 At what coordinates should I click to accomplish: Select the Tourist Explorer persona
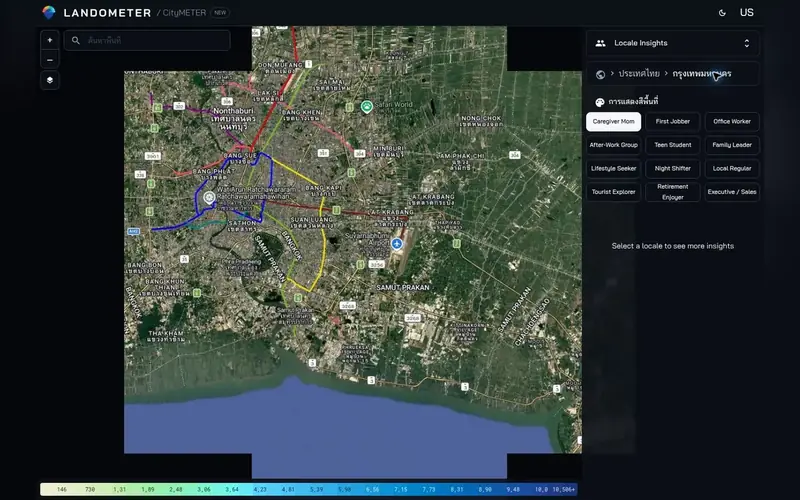[x=613, y=192]
